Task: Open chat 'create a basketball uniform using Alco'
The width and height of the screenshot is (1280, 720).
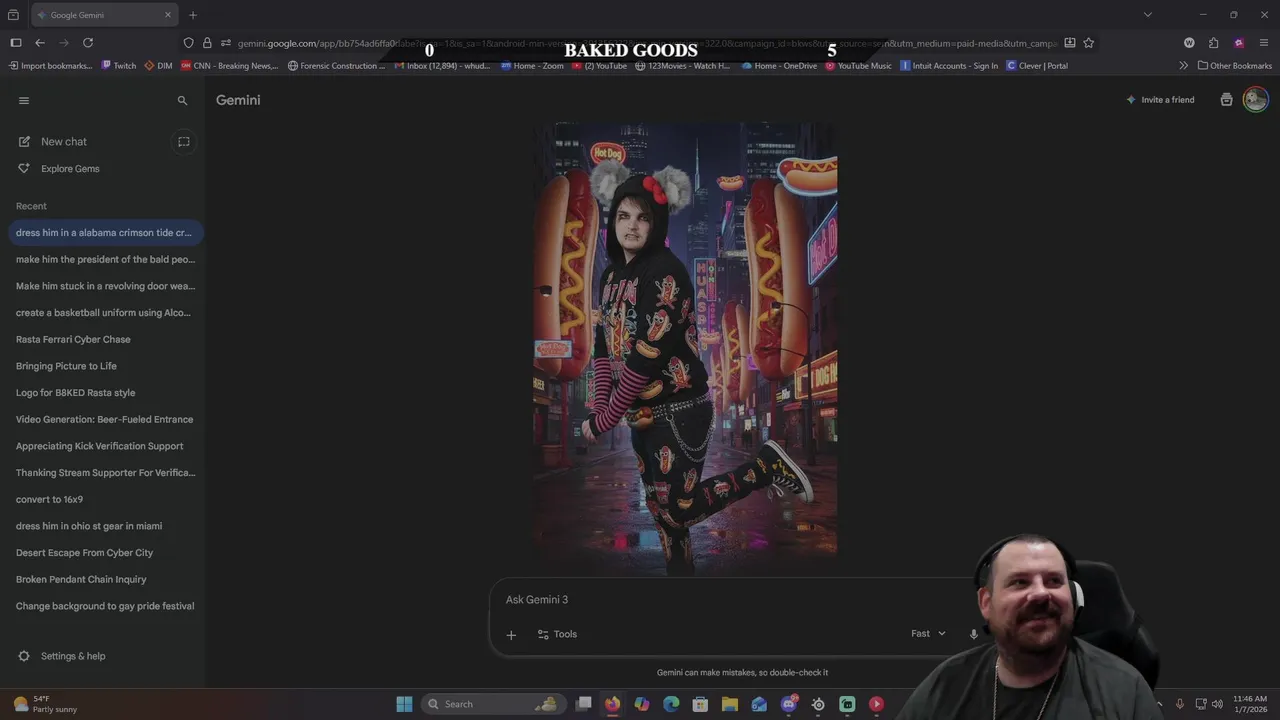Action: click(104, 313)
